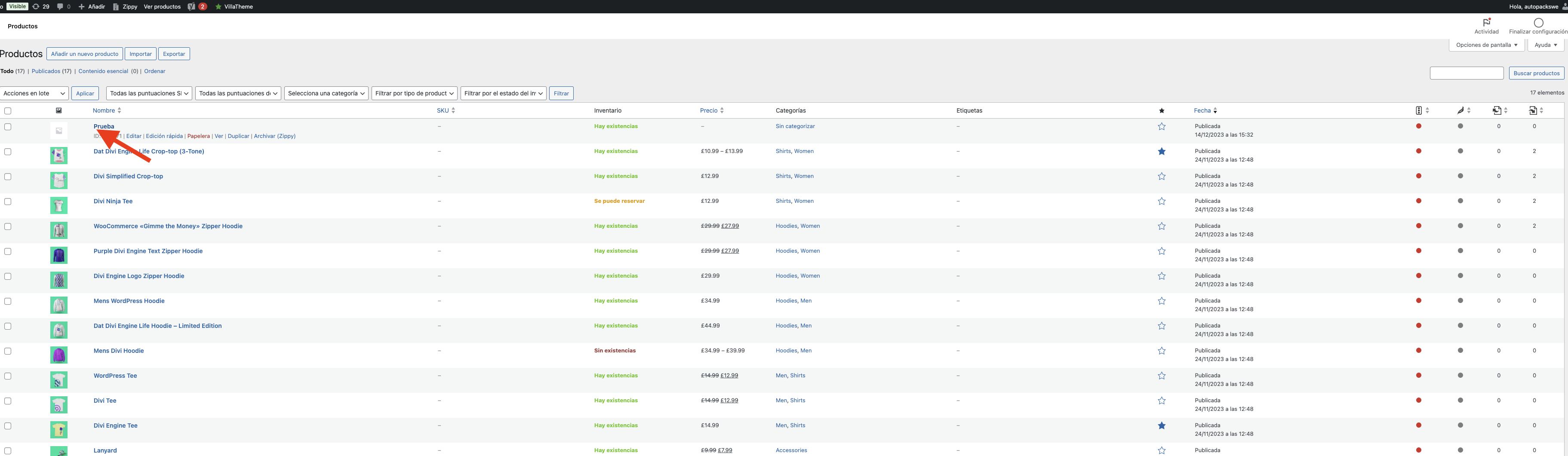Screen dimensions: 1568x456
Task: Check the select-all products checkbox
Action: click(8, 110)
